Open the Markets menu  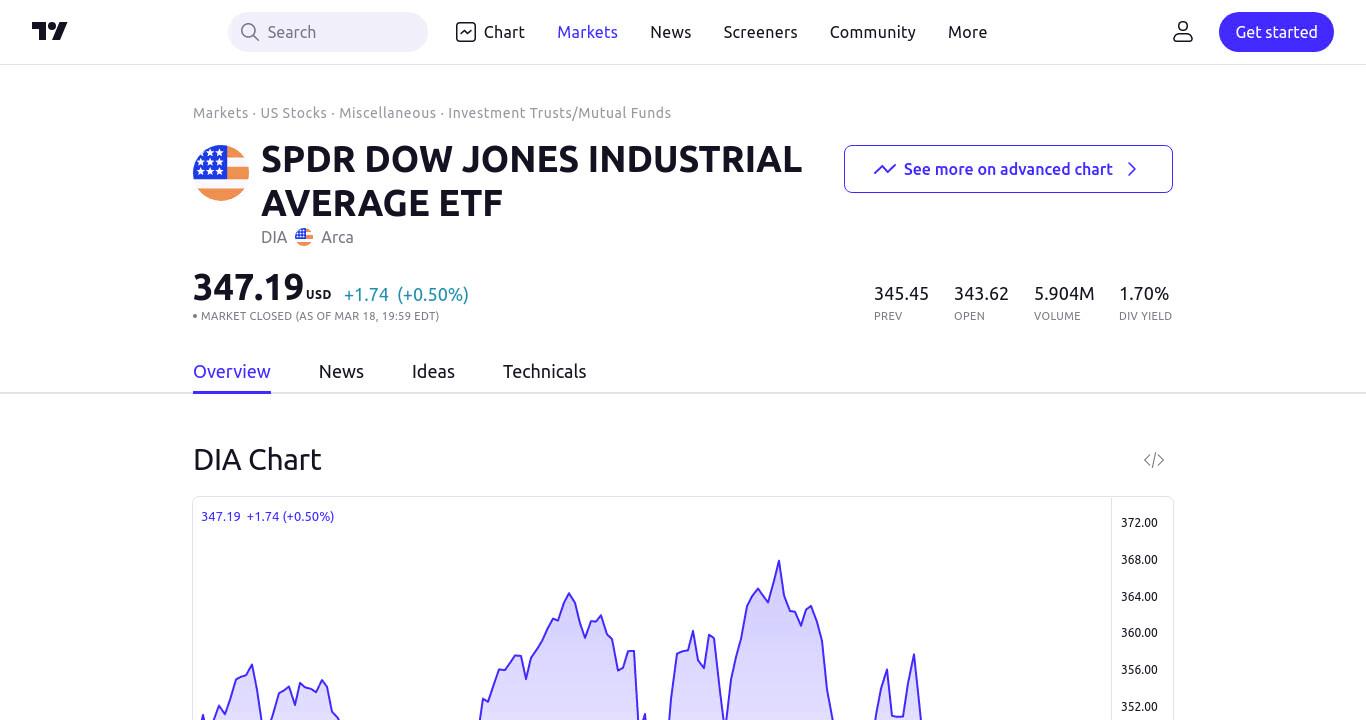pyautogui.click(x=587, y=32)
